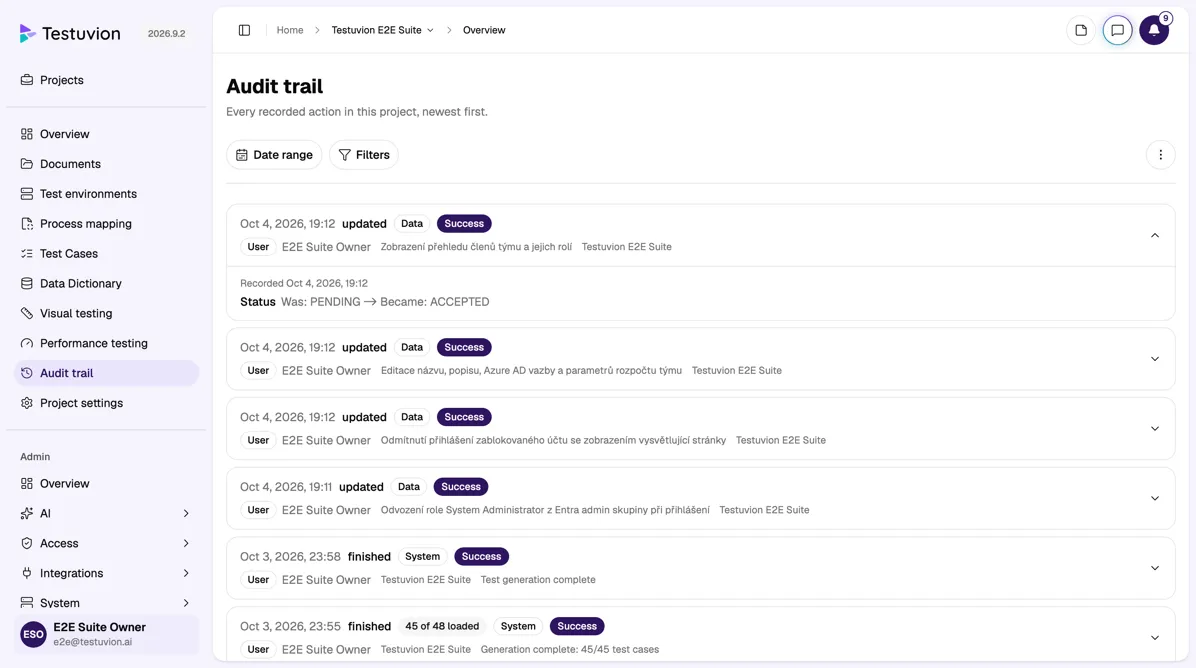Open Data Dictionary
This screenshot has width=1196, height=668.
coord(107,284)
